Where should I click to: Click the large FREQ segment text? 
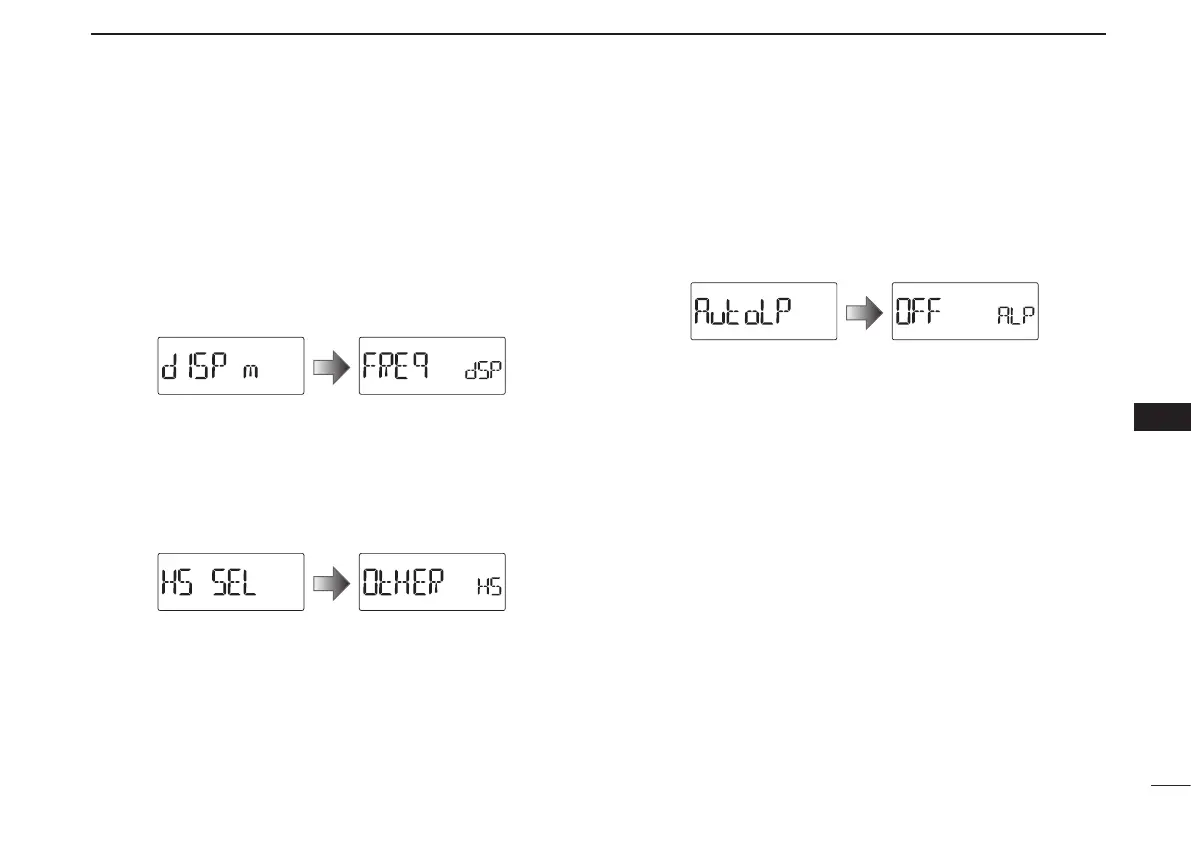coord(396,365)
